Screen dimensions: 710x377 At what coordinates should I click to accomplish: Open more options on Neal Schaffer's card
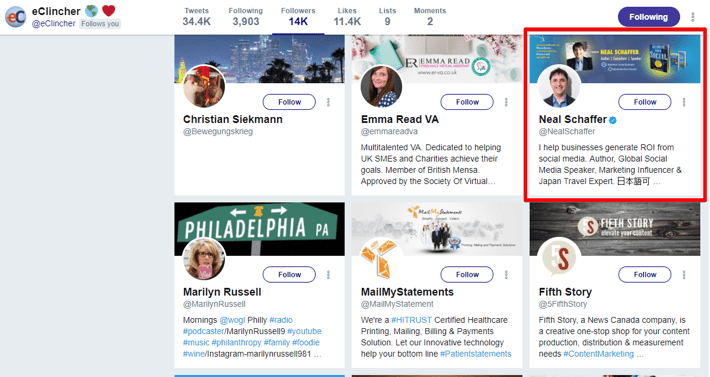(684, 102)
